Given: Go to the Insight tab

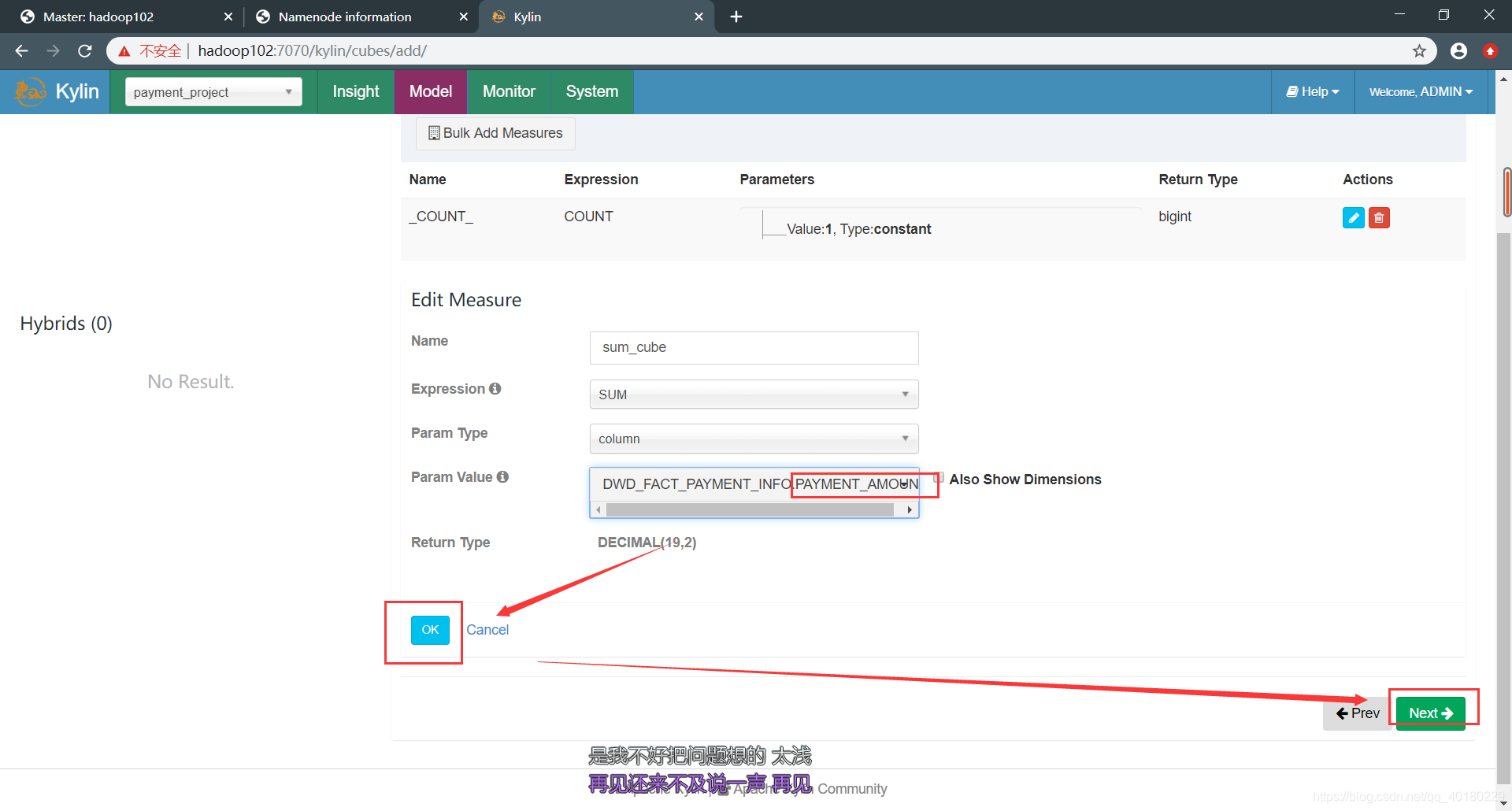Looking at the screenshot, I should coord(356,92).
